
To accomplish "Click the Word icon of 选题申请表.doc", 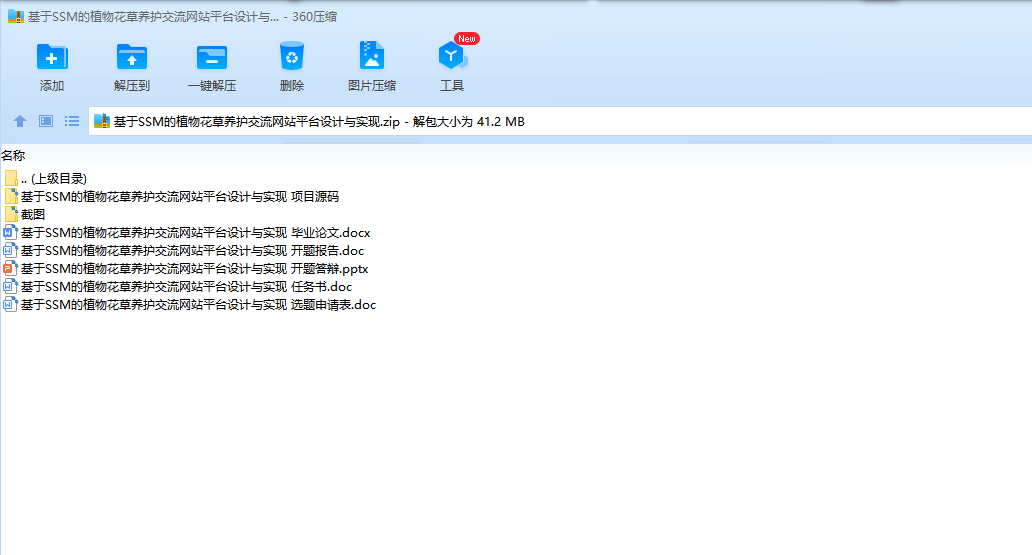I will point(10,305).
